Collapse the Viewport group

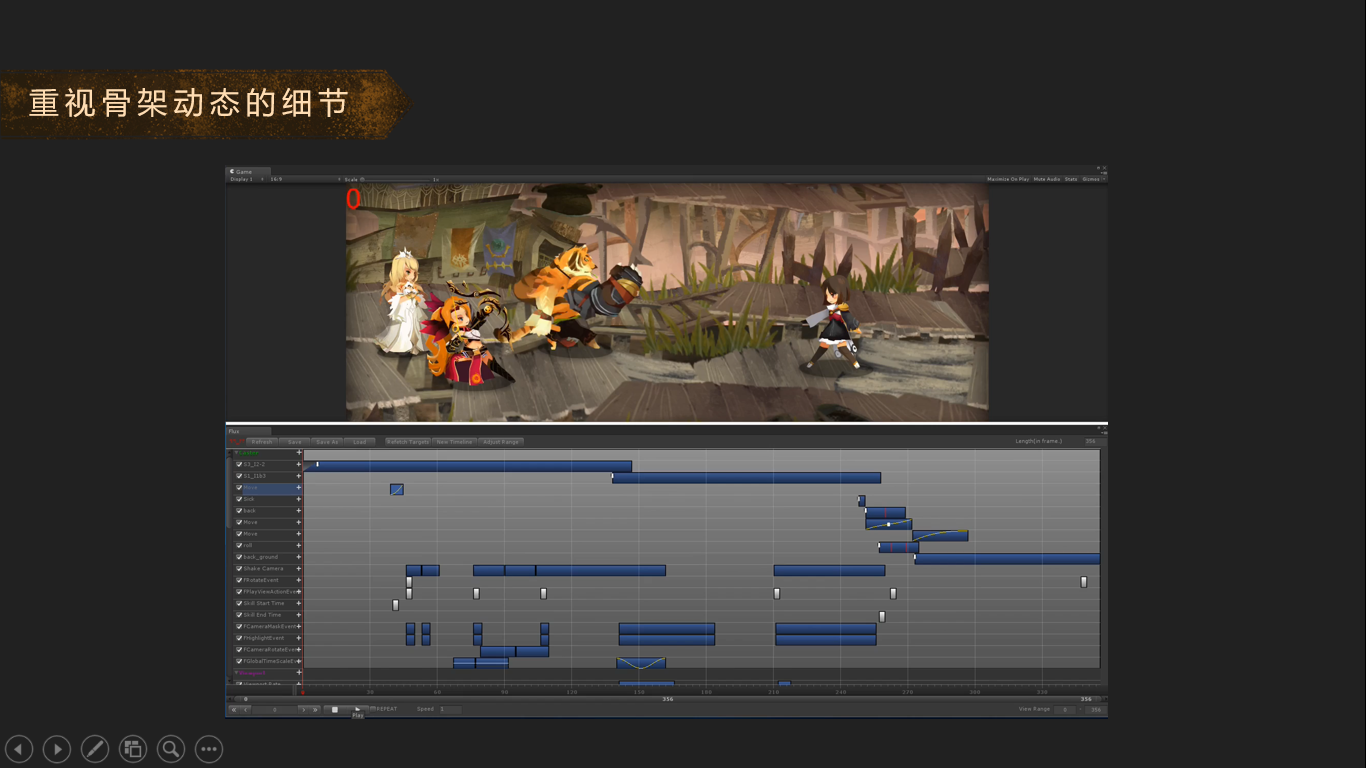click(x=236, y=673)
